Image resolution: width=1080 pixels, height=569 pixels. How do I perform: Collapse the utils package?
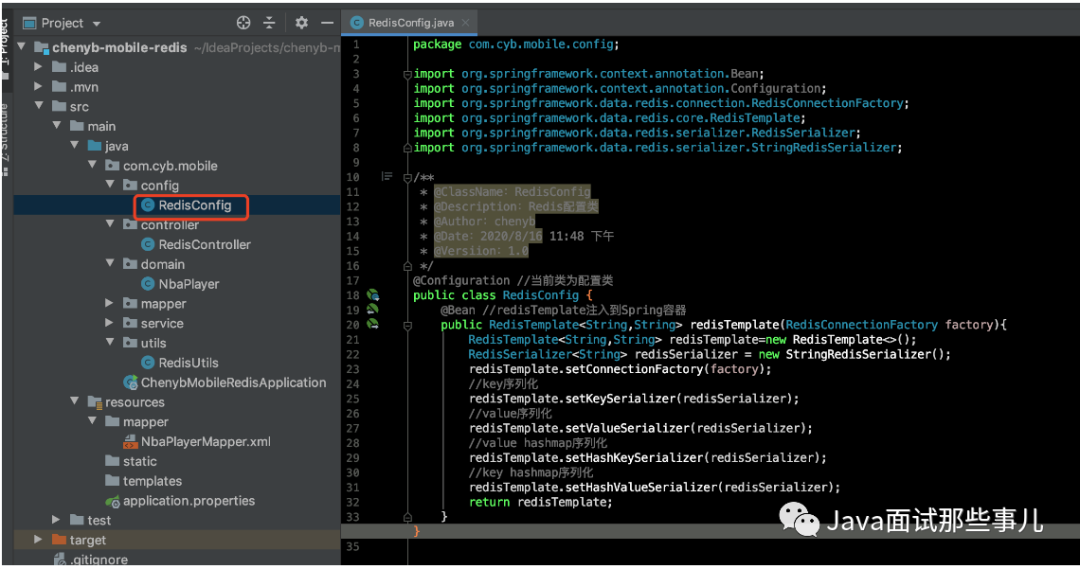(x=110, y=342)
